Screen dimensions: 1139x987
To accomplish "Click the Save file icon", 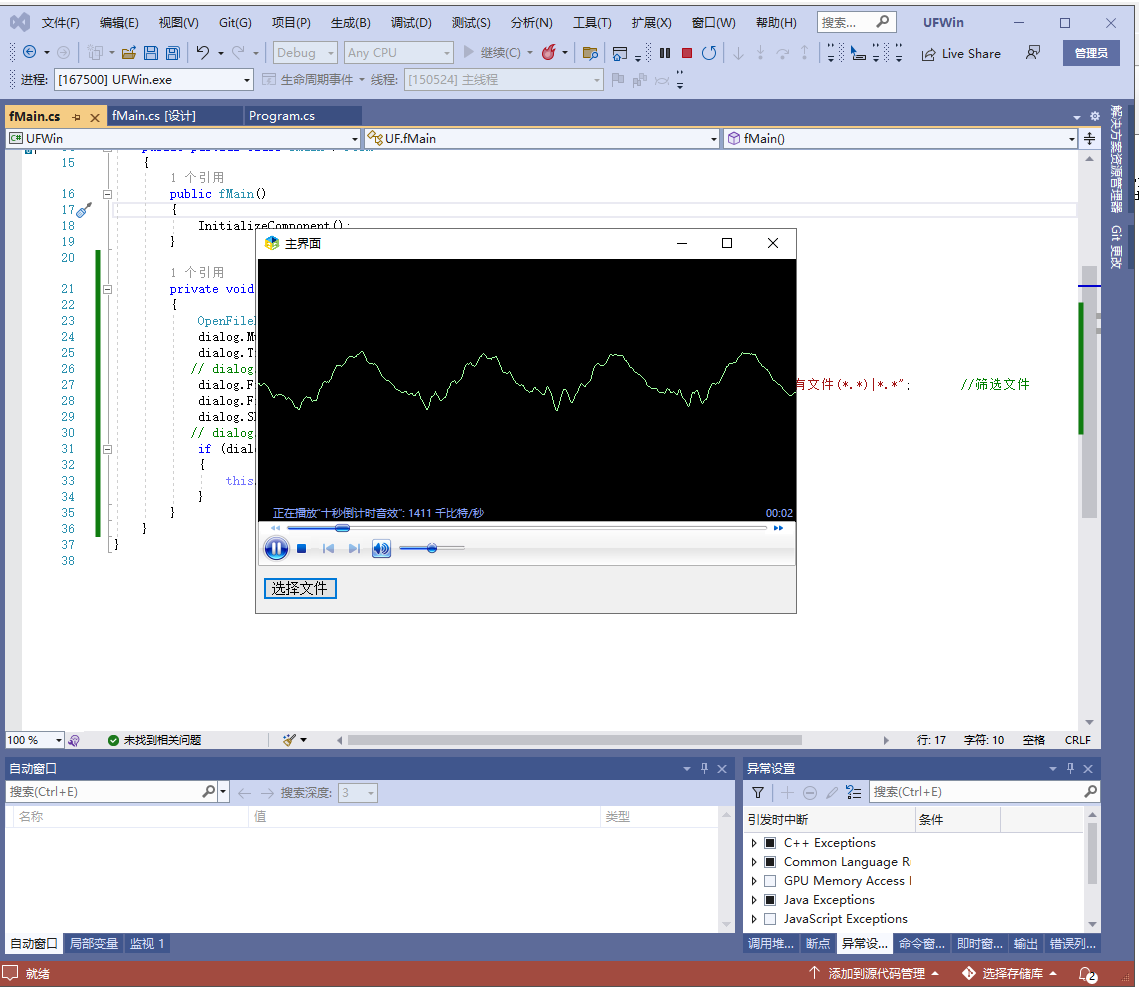I will click(x=150, y=53).
